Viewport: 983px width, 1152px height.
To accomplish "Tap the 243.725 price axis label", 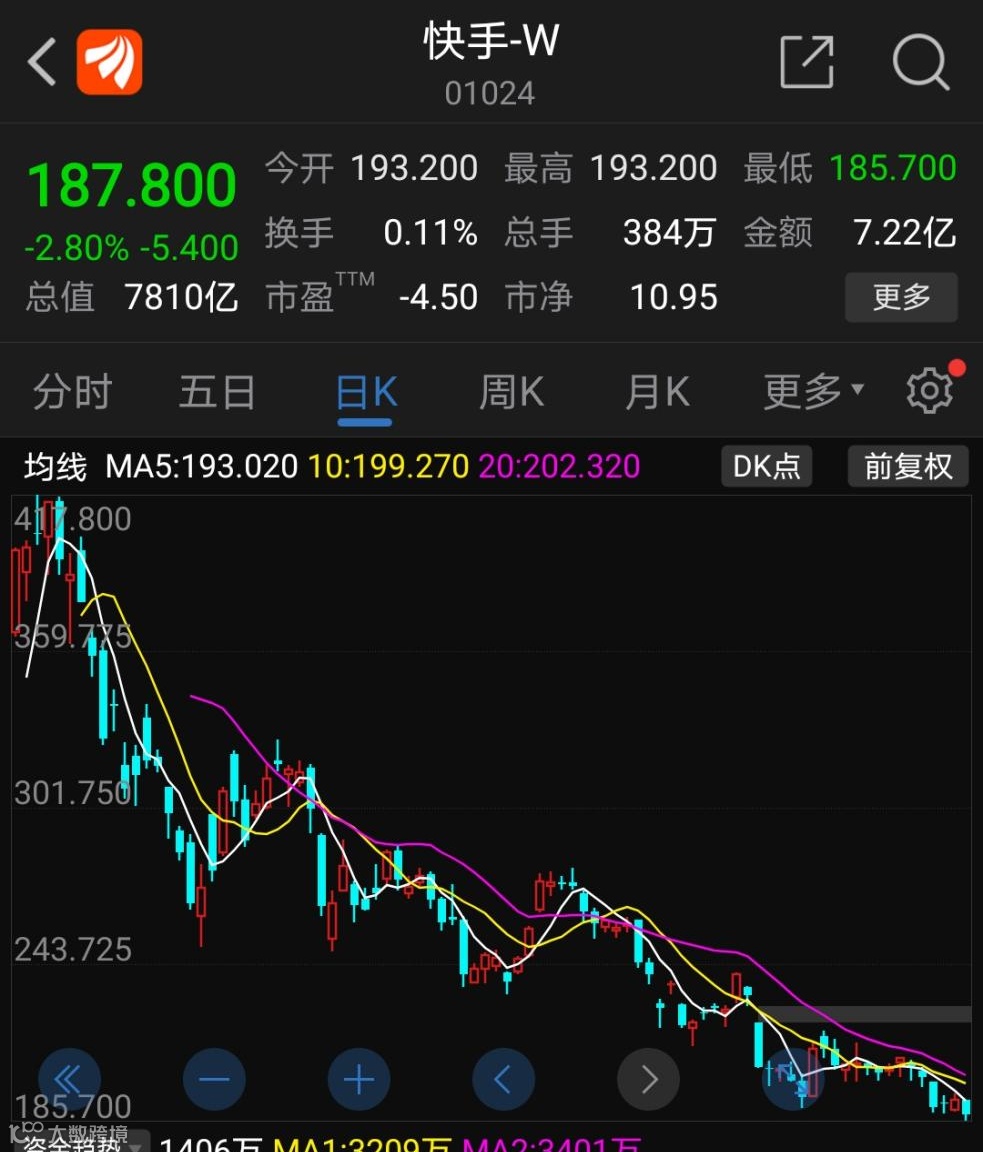I will 73,949.
